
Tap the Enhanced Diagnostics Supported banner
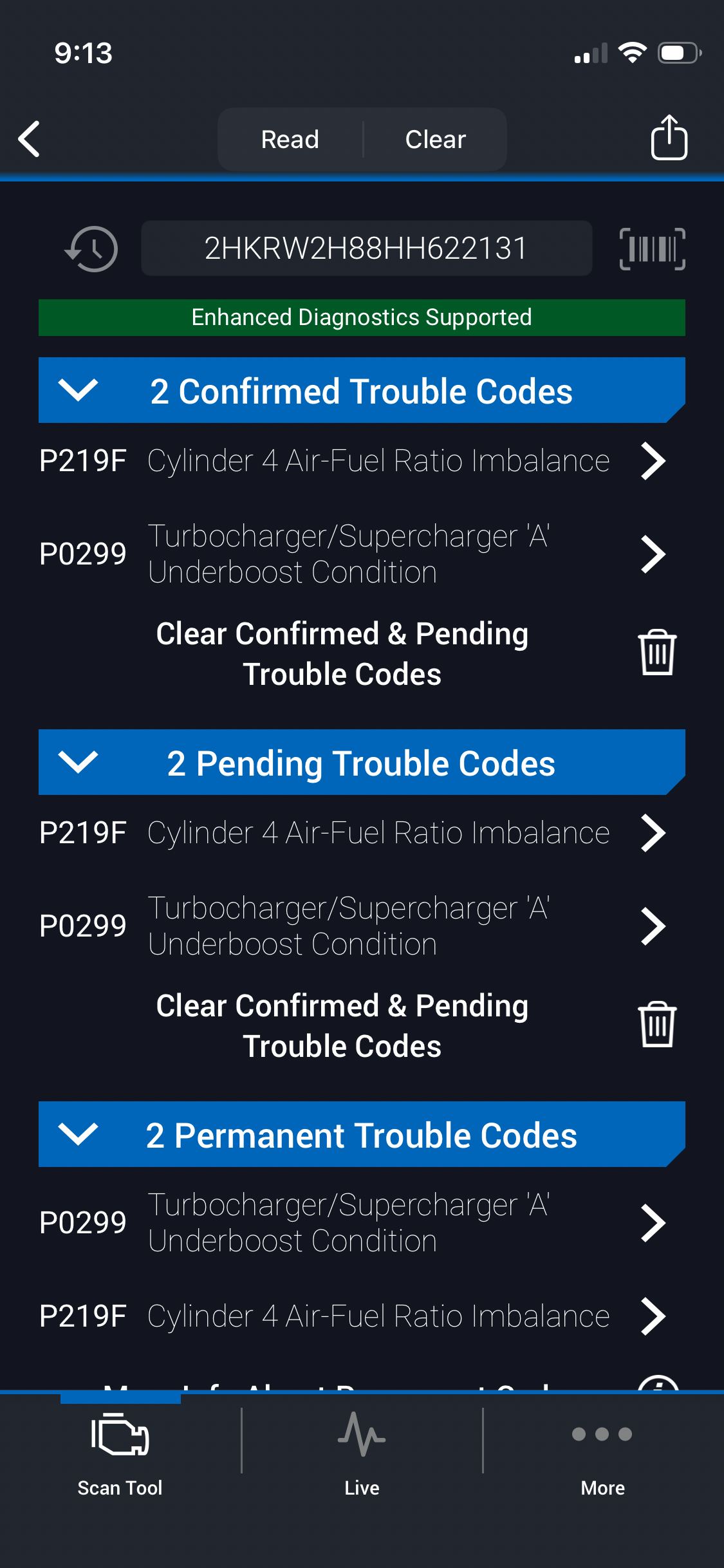362,317
